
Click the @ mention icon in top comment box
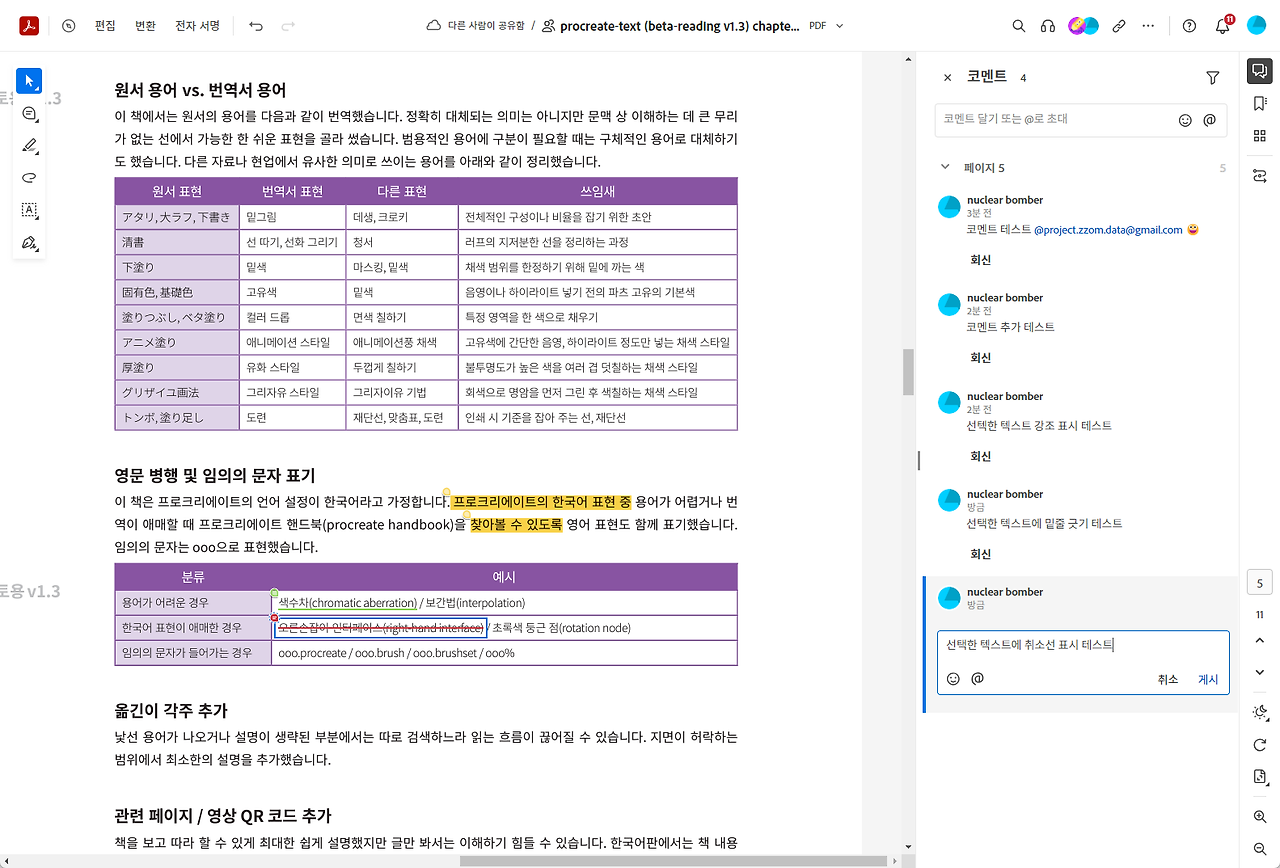1209,120
